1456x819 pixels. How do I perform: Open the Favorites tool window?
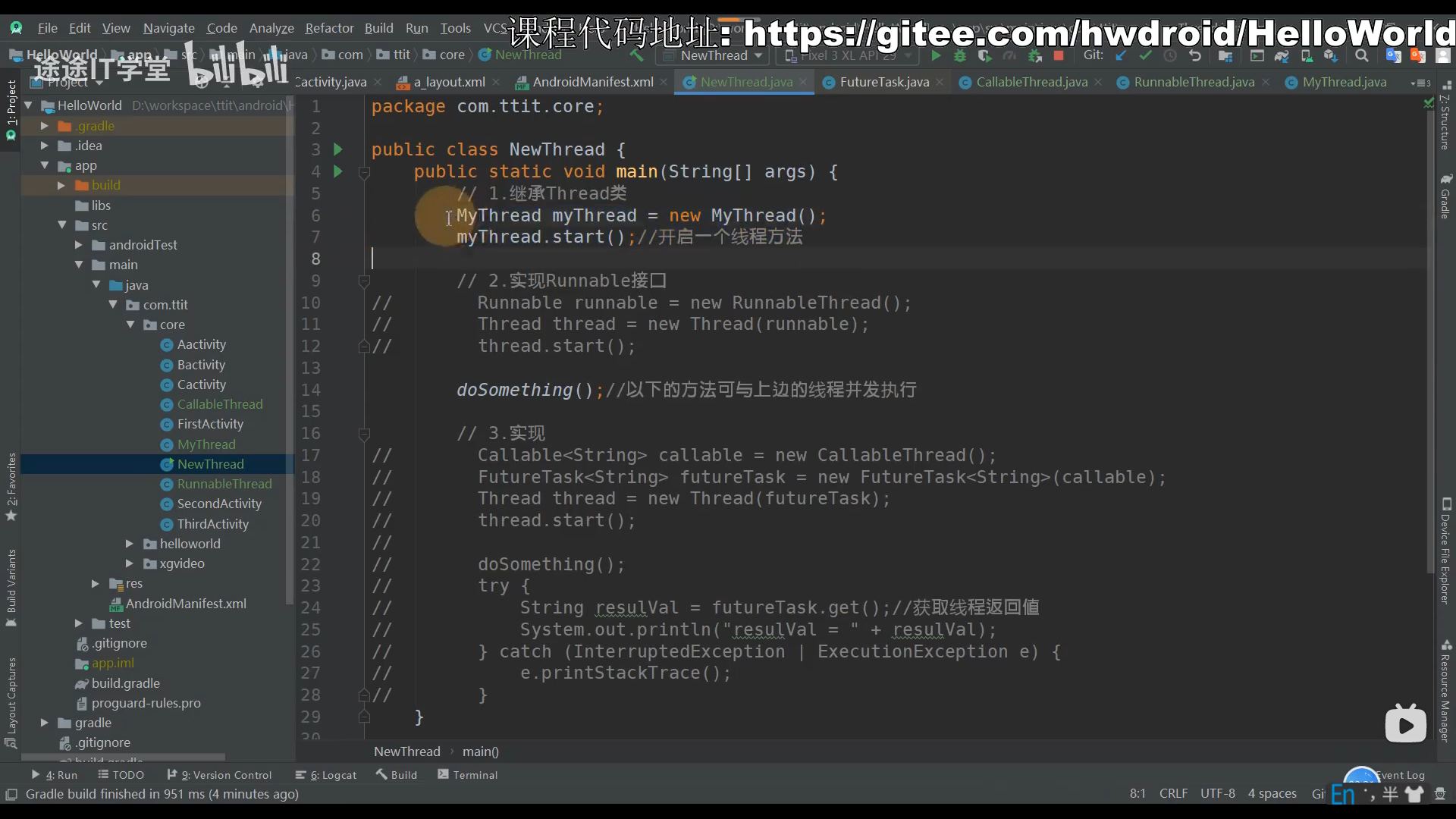tap(11, 486)
